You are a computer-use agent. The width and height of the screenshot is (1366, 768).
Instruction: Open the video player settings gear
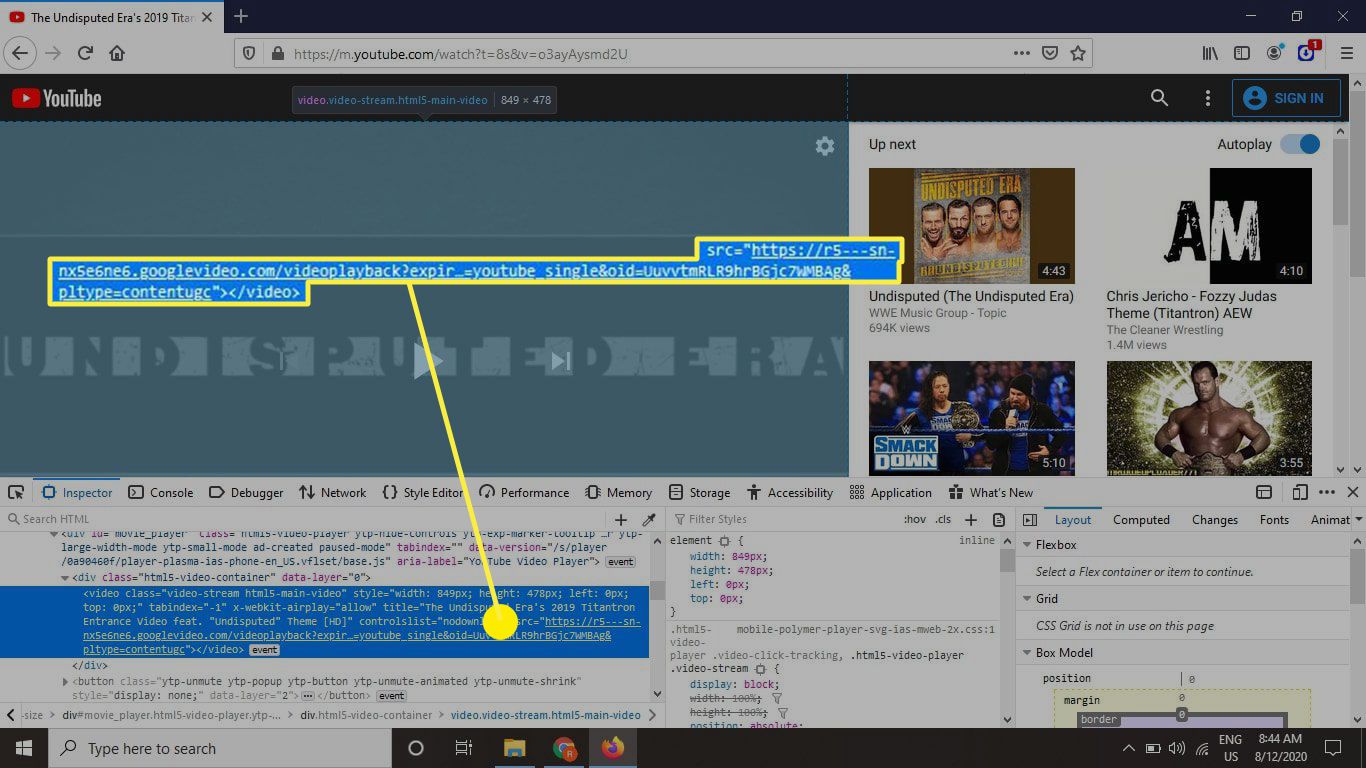tap(825, 146)
